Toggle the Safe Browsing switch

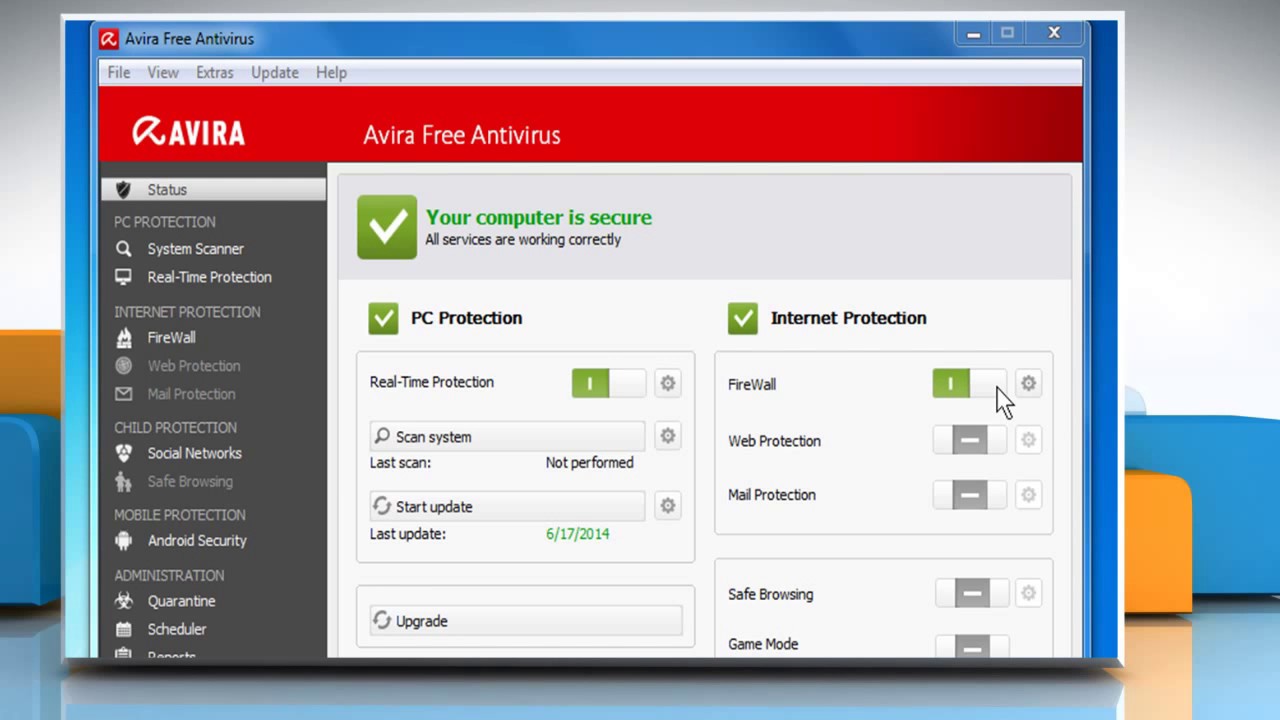click(x=972, y=593)
